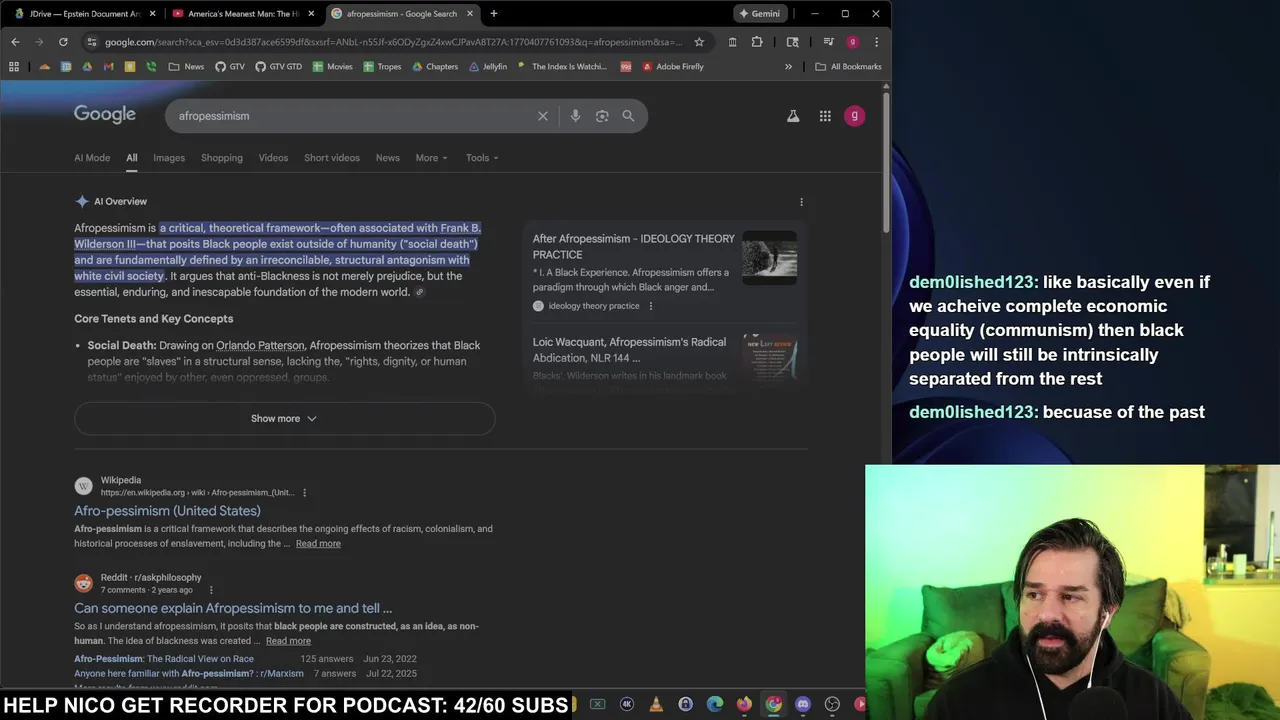Open Can someone explain Afropessimism Reddit result
This screenshot has height=720, width=1280.
coord(233,608)
